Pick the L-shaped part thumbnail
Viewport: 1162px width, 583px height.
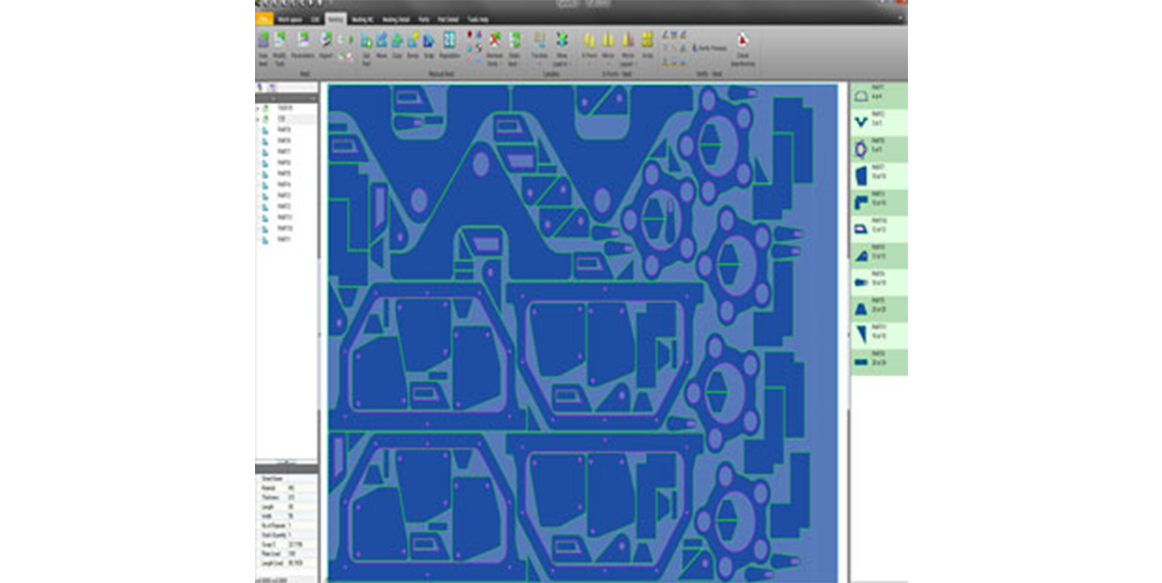tap(860, 202)
